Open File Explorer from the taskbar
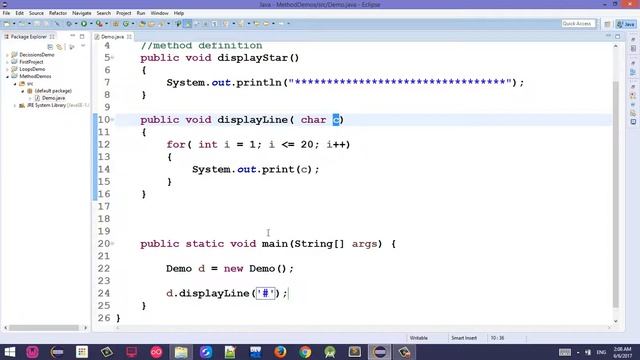 (x=181, y=352)
